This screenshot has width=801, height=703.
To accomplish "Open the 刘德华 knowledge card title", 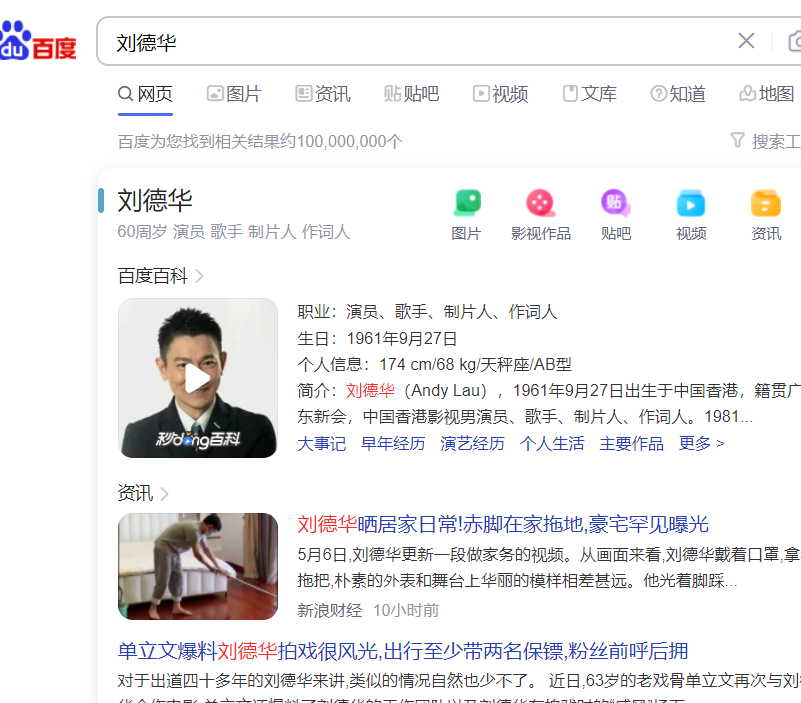I will coord(155,200).
